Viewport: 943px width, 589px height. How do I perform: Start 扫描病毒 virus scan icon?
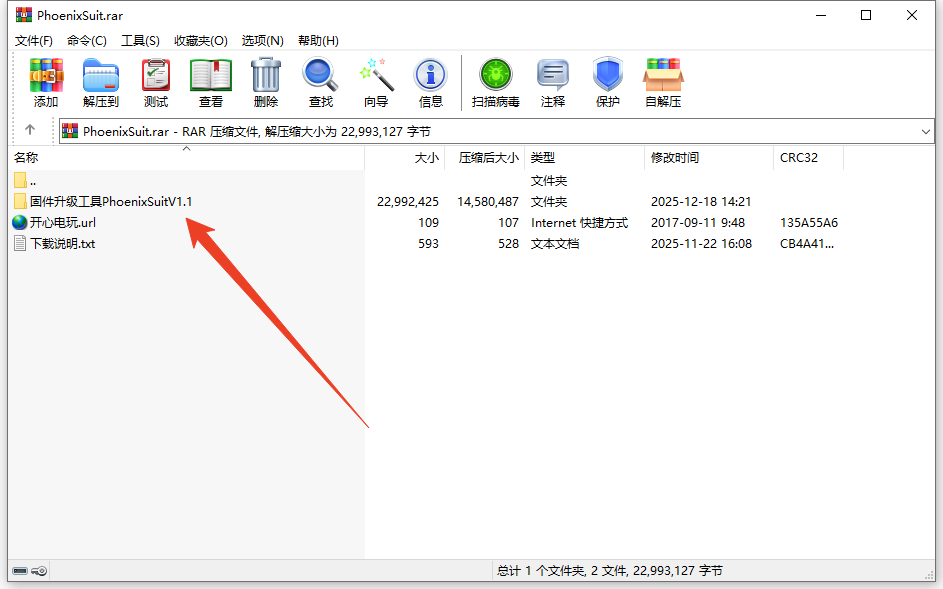click(x=496, y=82)
